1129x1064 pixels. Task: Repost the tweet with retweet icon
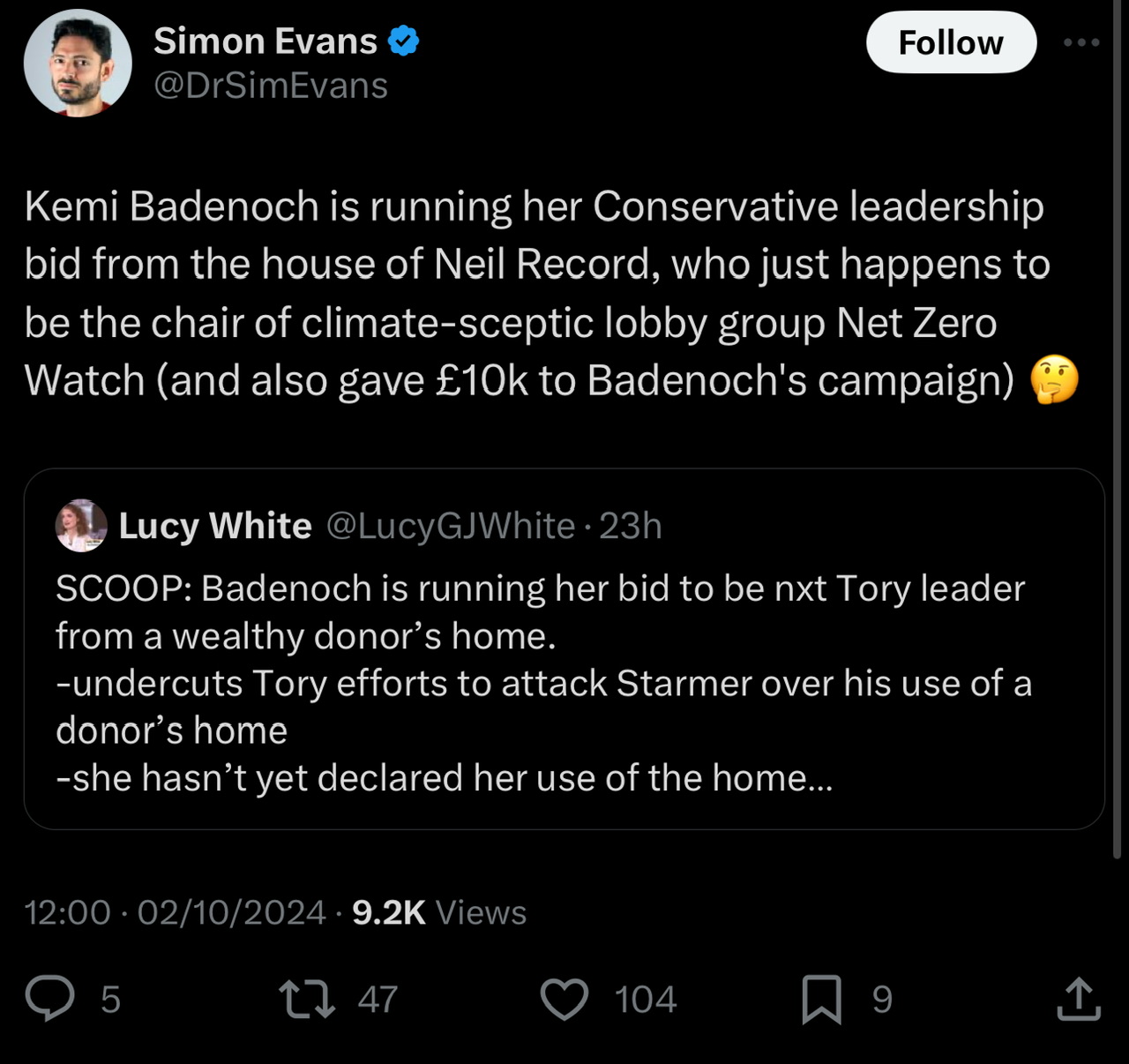(x=307, y=999)
